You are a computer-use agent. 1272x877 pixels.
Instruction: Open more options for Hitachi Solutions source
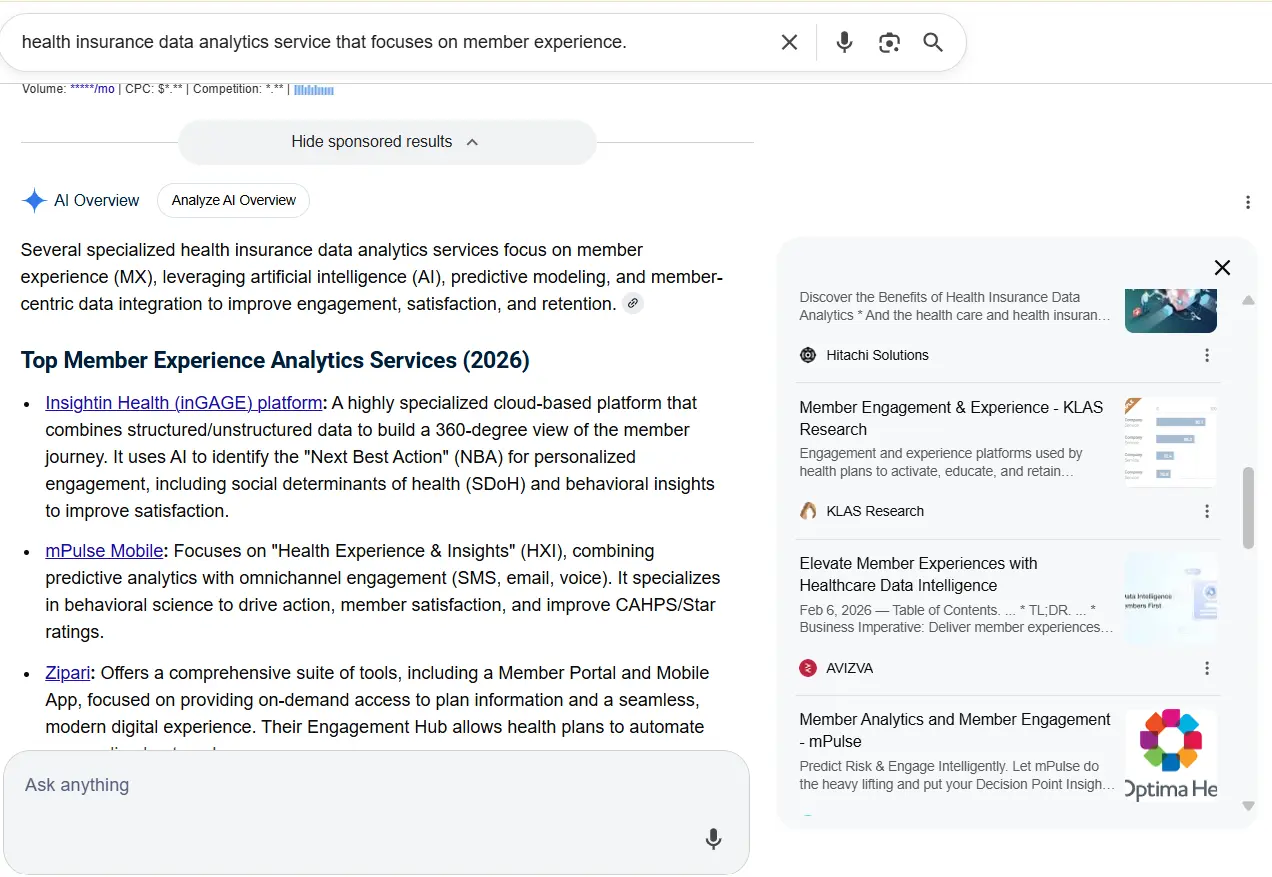tap(1207, 355)
